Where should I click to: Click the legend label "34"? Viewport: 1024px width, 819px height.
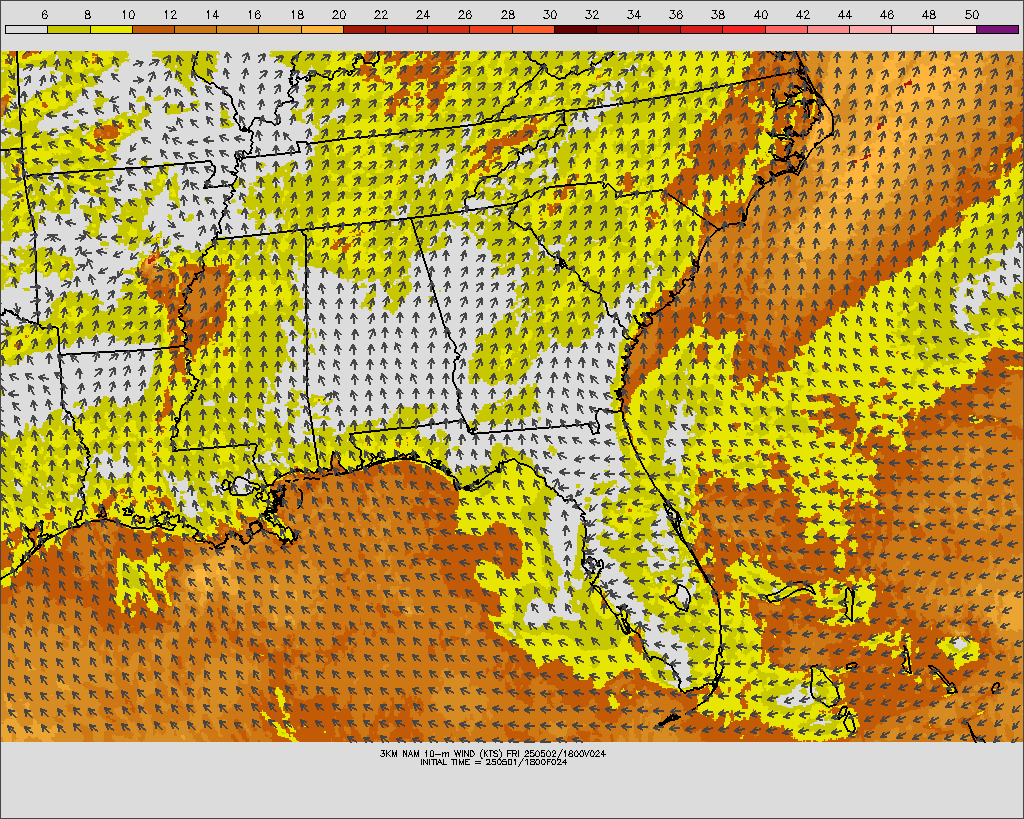point(633,14)
